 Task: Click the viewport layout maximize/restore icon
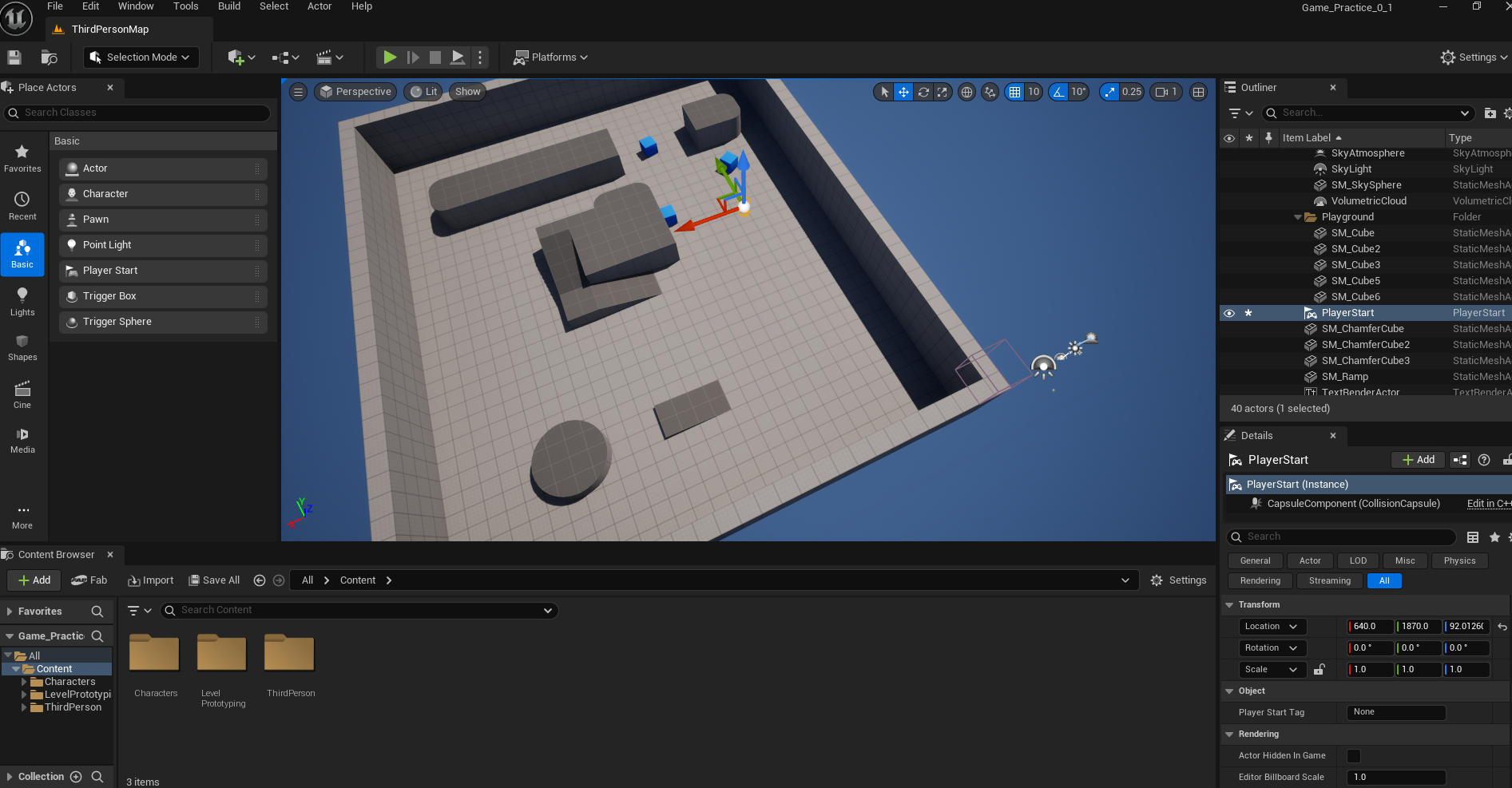1199,92
